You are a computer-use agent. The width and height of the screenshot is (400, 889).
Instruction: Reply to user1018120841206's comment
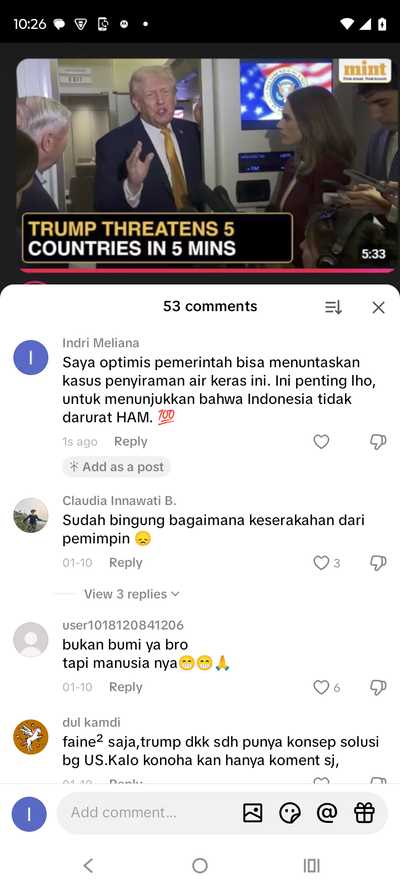(x=126, y=687)
